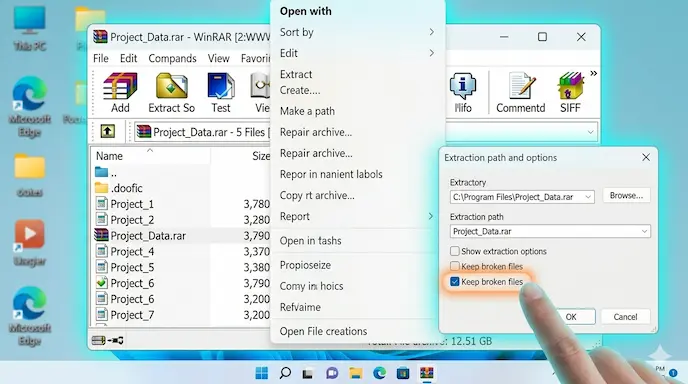
Task: Open top Microsoft Edge desktop shortcut
Action: [x=29, y=107]
